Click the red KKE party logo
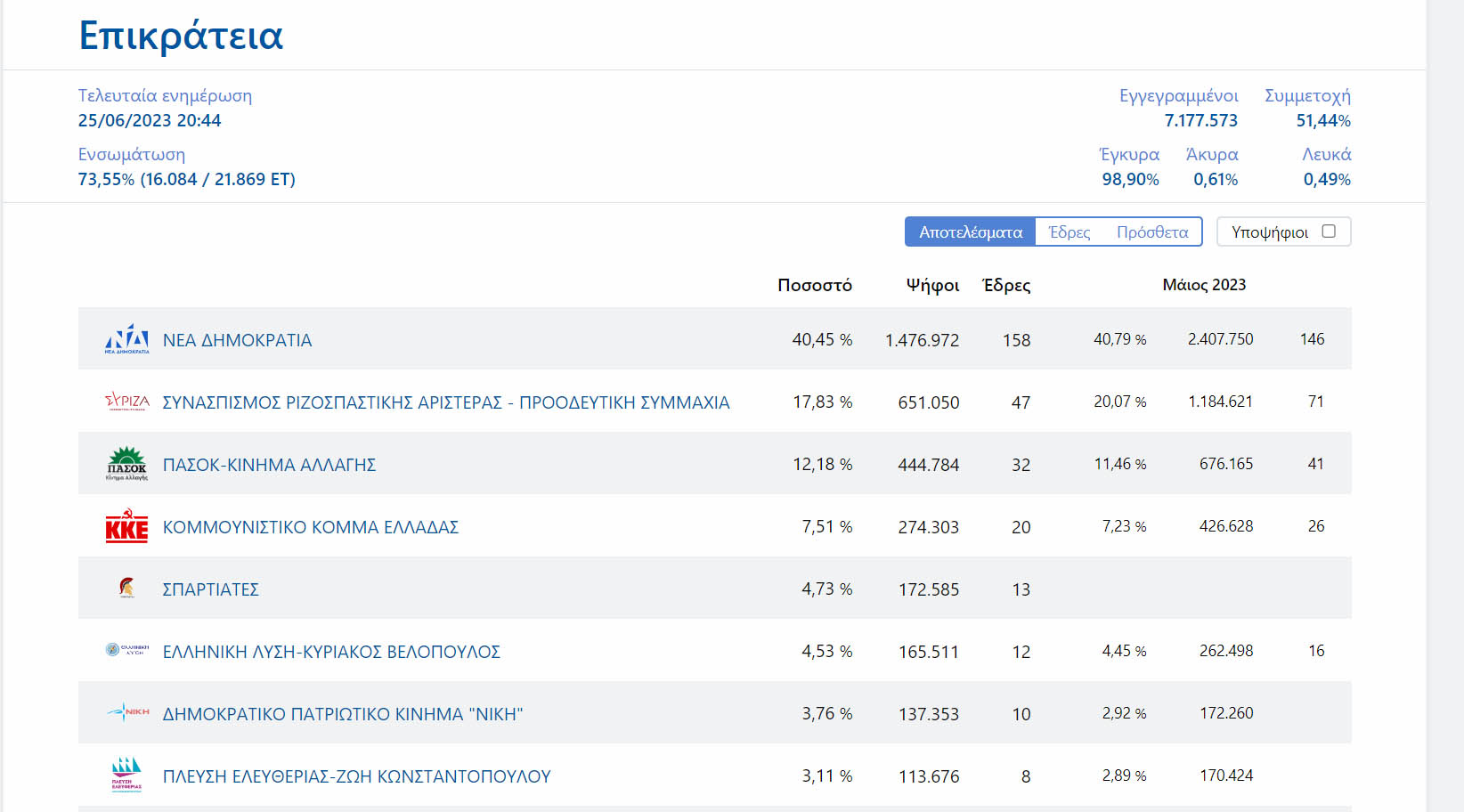The width and height of the screenshot is (1464, 812). coord(126,526)
